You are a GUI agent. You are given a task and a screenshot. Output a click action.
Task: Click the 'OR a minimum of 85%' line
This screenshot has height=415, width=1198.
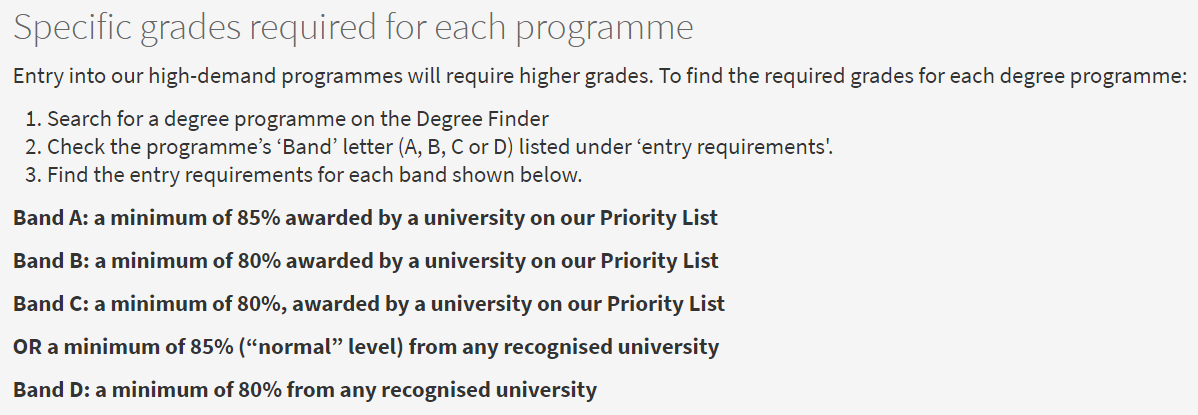366,347
